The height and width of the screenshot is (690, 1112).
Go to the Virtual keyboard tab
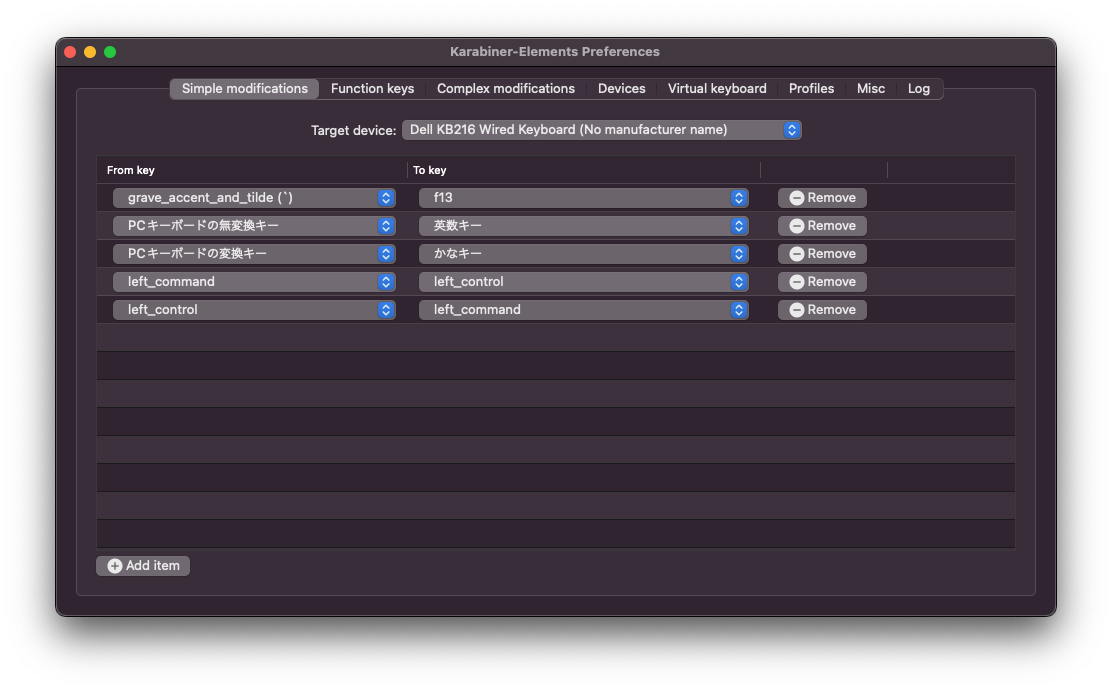[x=717, y=89]
